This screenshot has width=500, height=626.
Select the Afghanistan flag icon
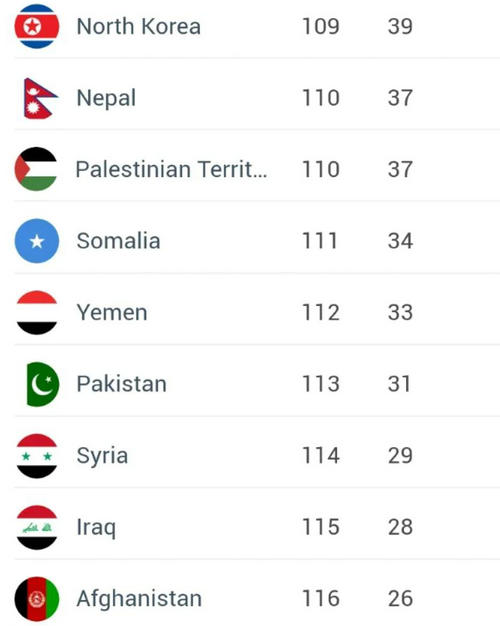[x=37, y=598]
